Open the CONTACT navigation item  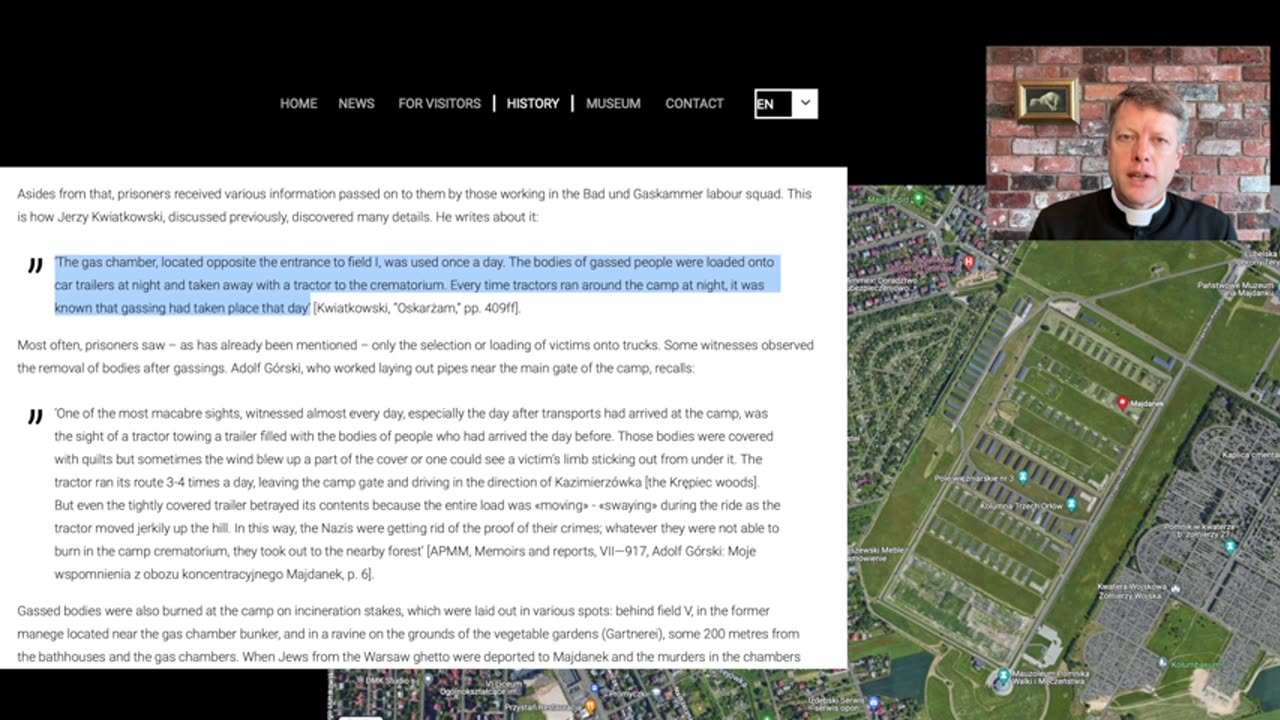694,103
